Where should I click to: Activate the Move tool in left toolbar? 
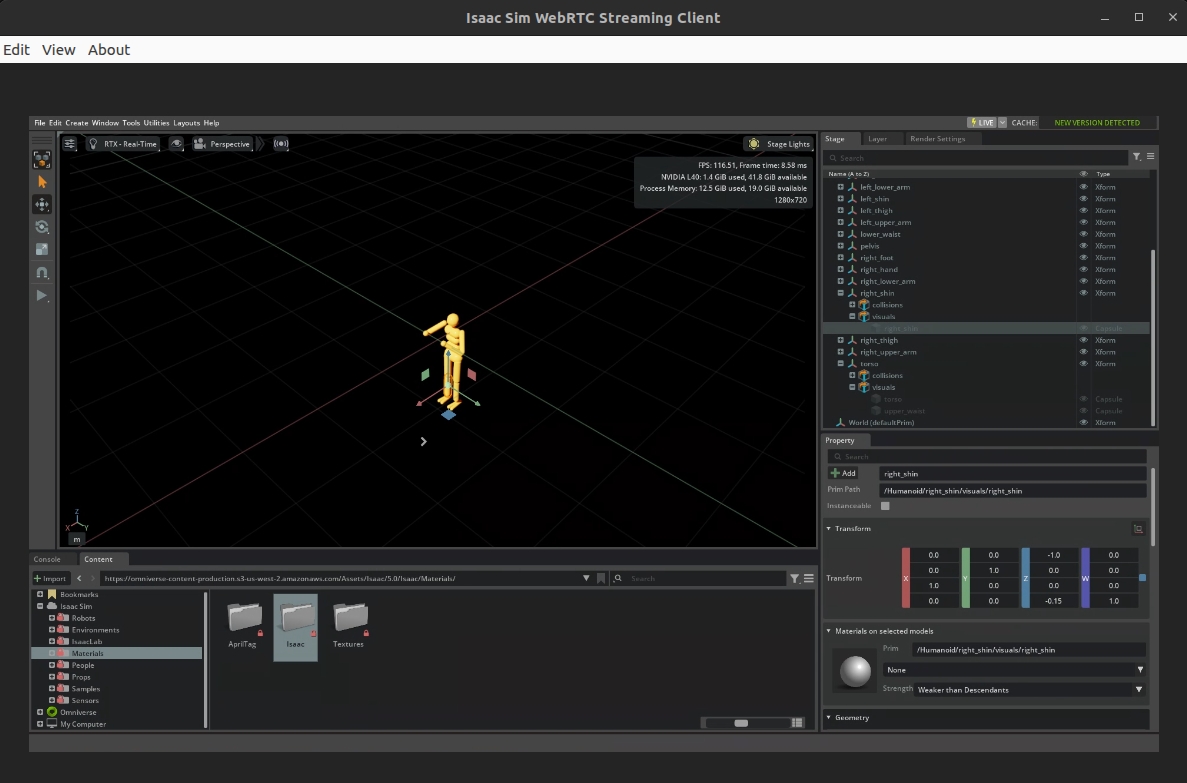click(x=42, y=205)
